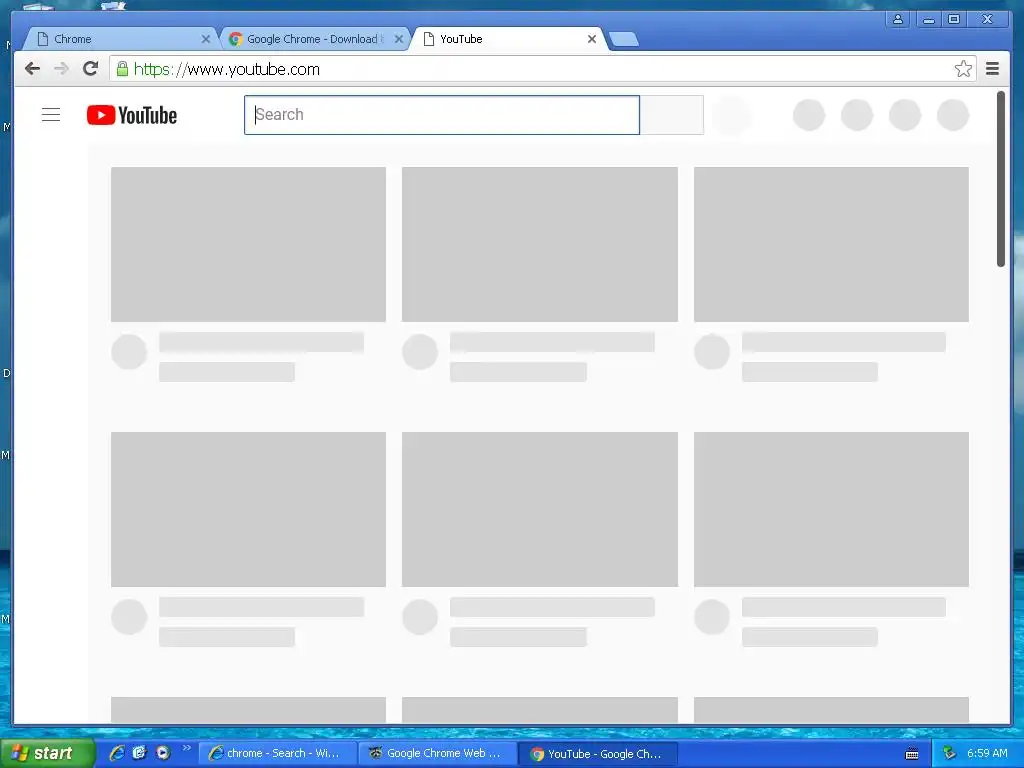Open the Windows start menu
The image size is (1024, 768).
click(x=46, y=754)
